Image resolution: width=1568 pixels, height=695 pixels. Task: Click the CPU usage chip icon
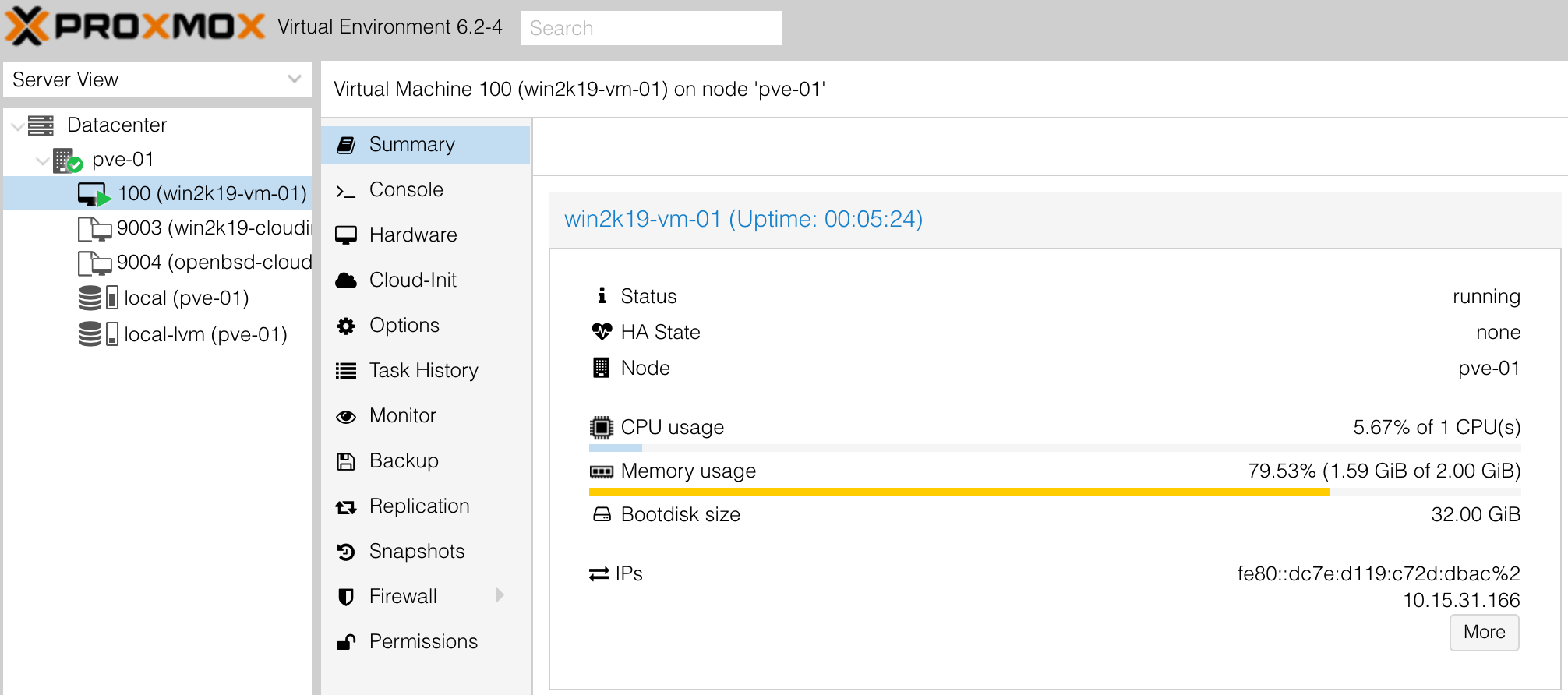coord(602,428)
